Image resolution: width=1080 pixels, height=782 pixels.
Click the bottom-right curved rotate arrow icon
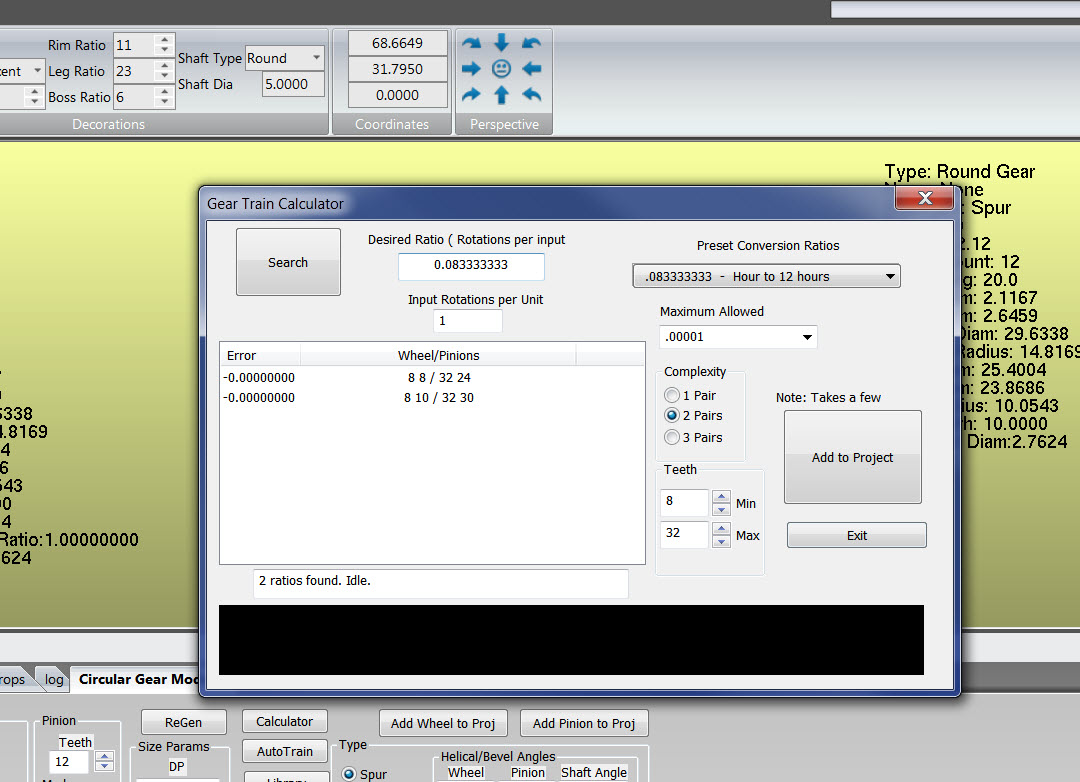coord(532,95)
